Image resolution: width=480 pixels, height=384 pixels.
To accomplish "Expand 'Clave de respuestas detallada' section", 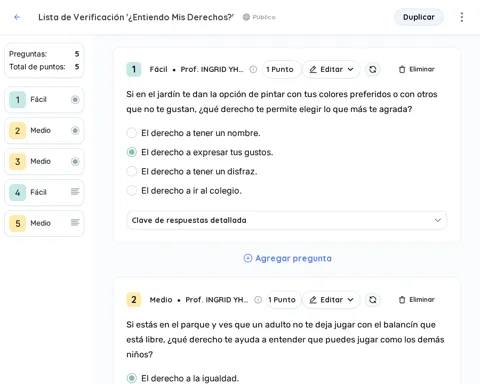I will (286, 220).
